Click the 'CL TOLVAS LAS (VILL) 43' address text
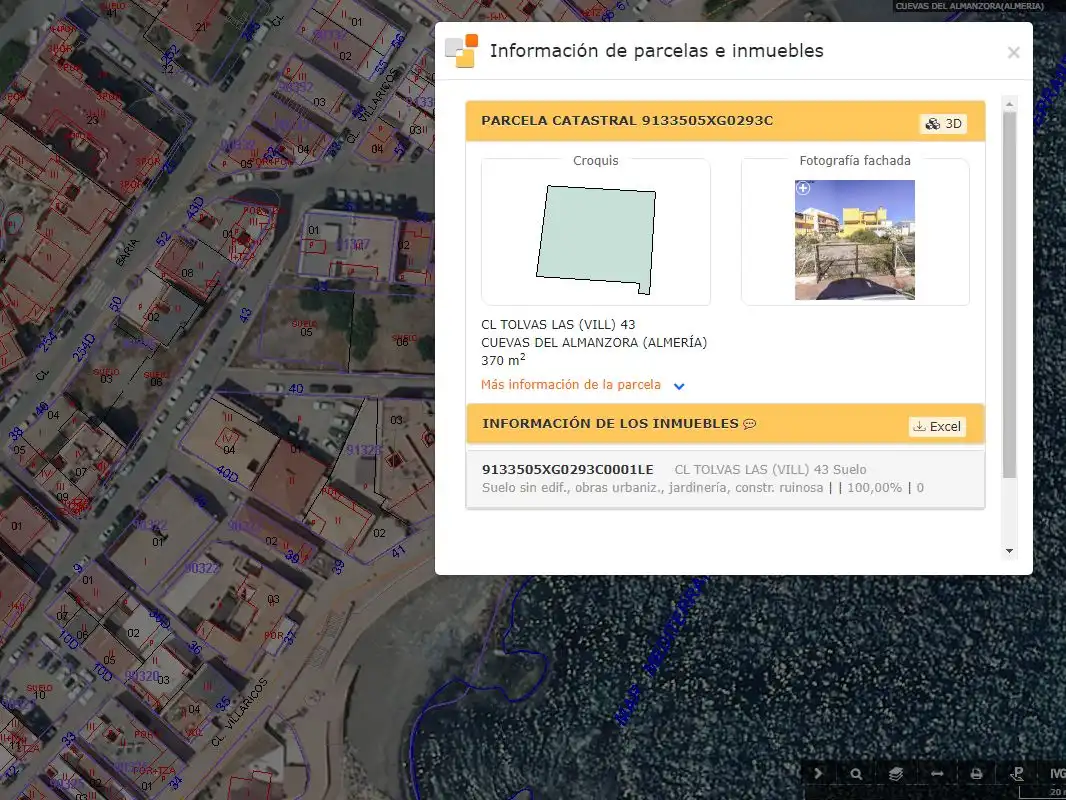This screenshot has height=800, width=1066. [558, 324]
